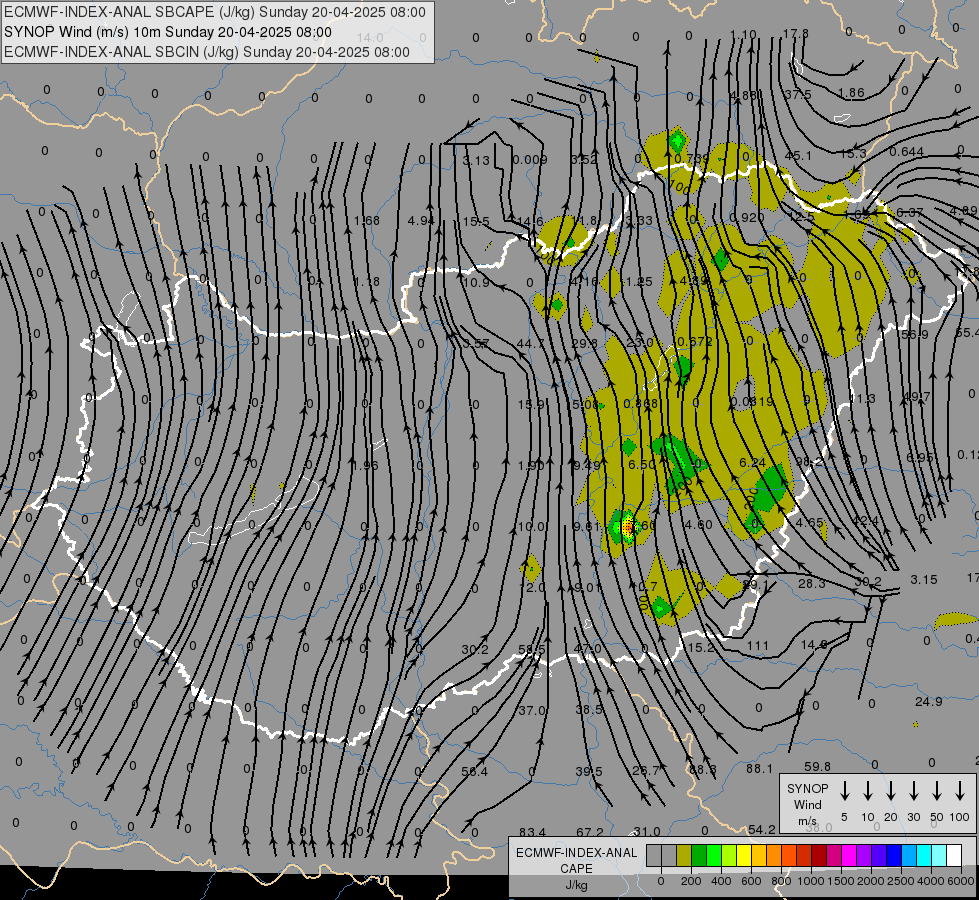Click the map value '38.5'
Viewport: 979px width, 900px height.
(x=589, y=710)
